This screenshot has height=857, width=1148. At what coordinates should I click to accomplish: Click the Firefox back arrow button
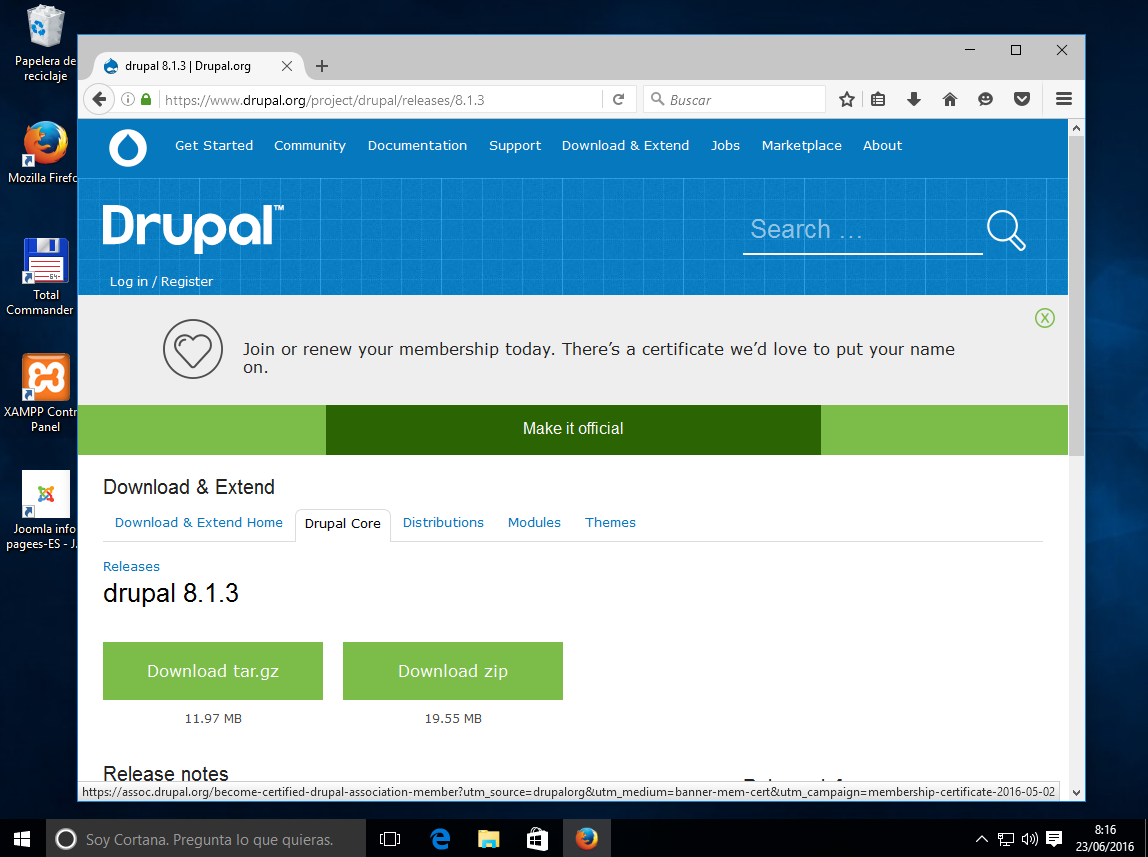click(99, 100)
